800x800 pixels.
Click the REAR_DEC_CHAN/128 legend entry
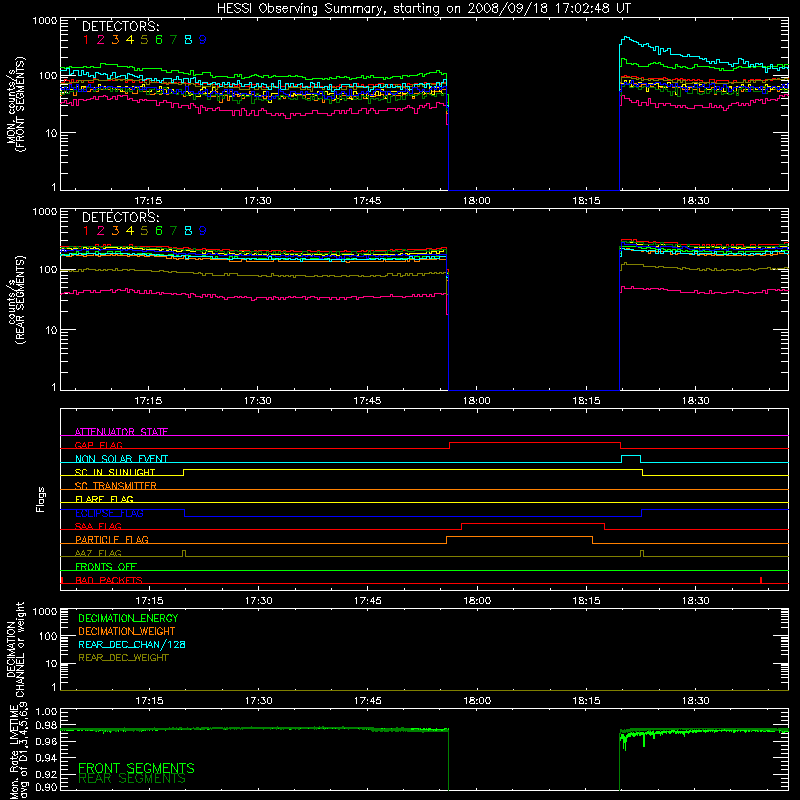[x=132, y=644]
